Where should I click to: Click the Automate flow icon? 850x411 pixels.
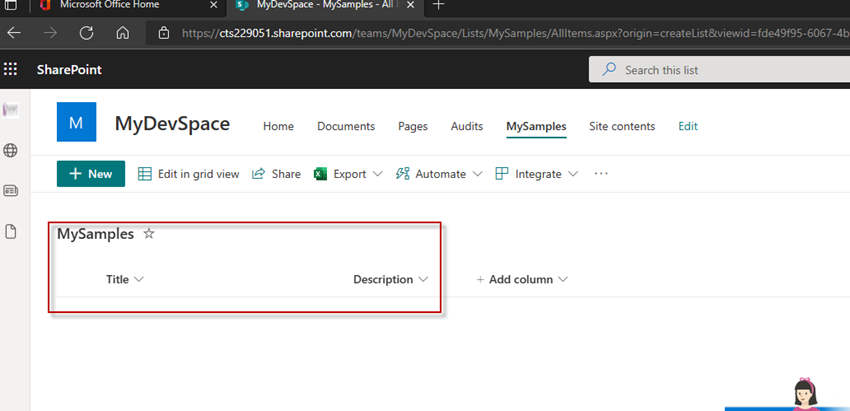point(402,174)
